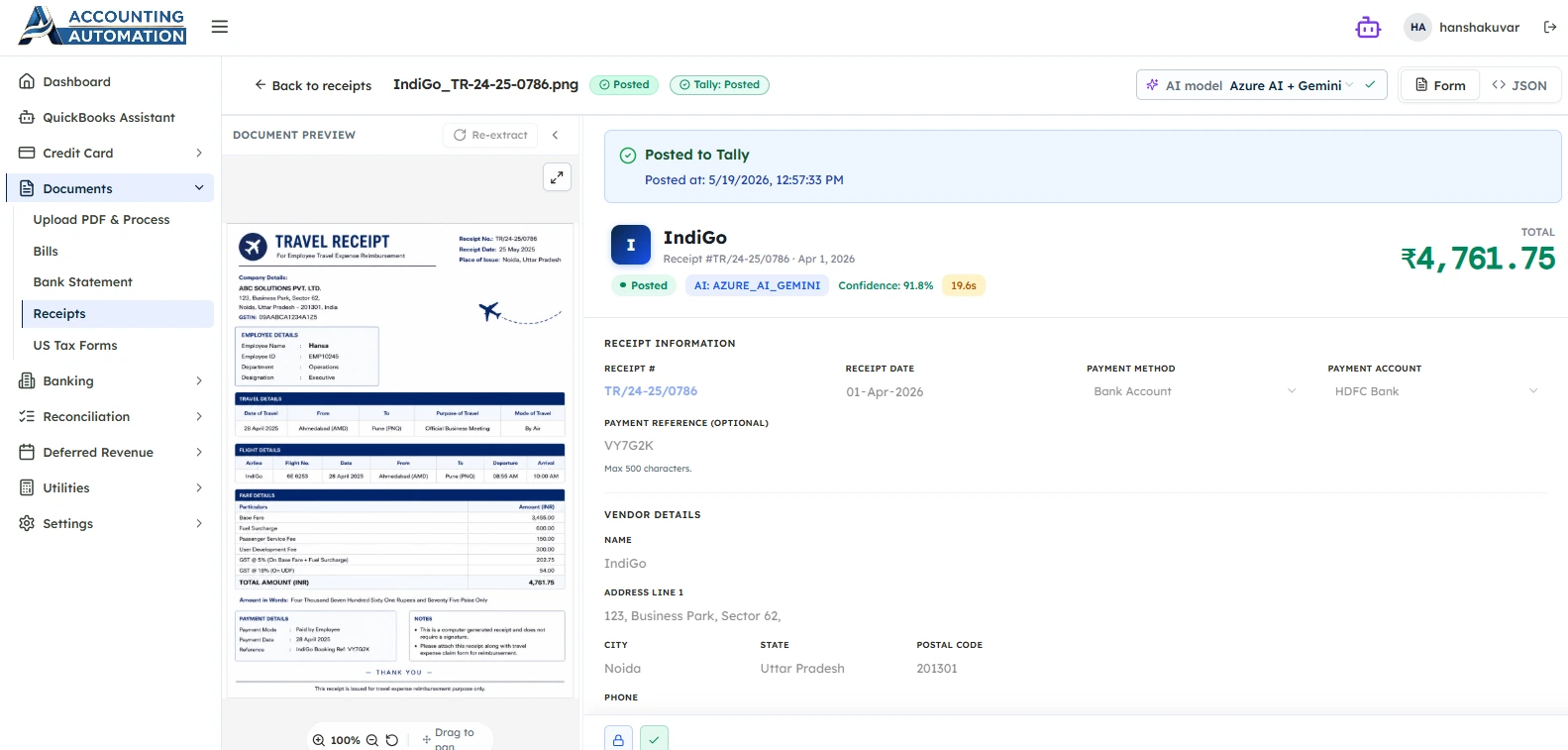The width and height of the screenshot is (1568, 750).
Task: Click the Posted status badge in header
Action: point(624,85)
